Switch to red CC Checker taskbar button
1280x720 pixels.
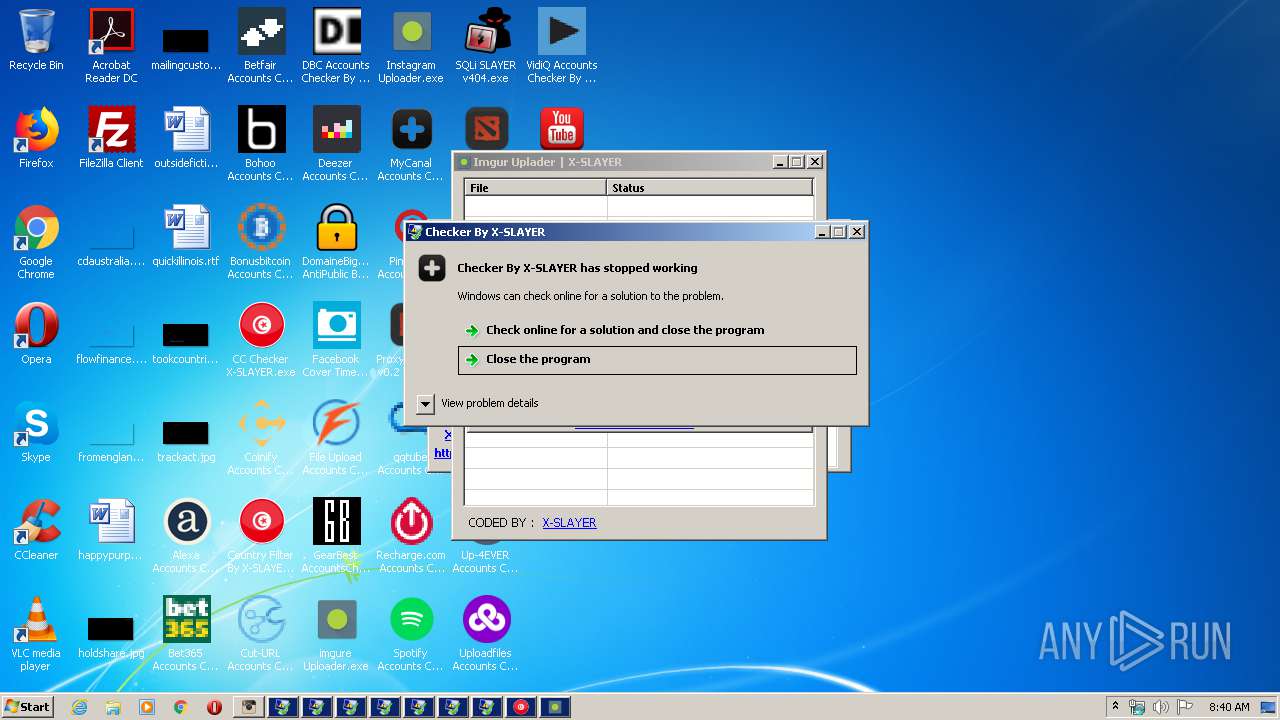tap(521, 707)
